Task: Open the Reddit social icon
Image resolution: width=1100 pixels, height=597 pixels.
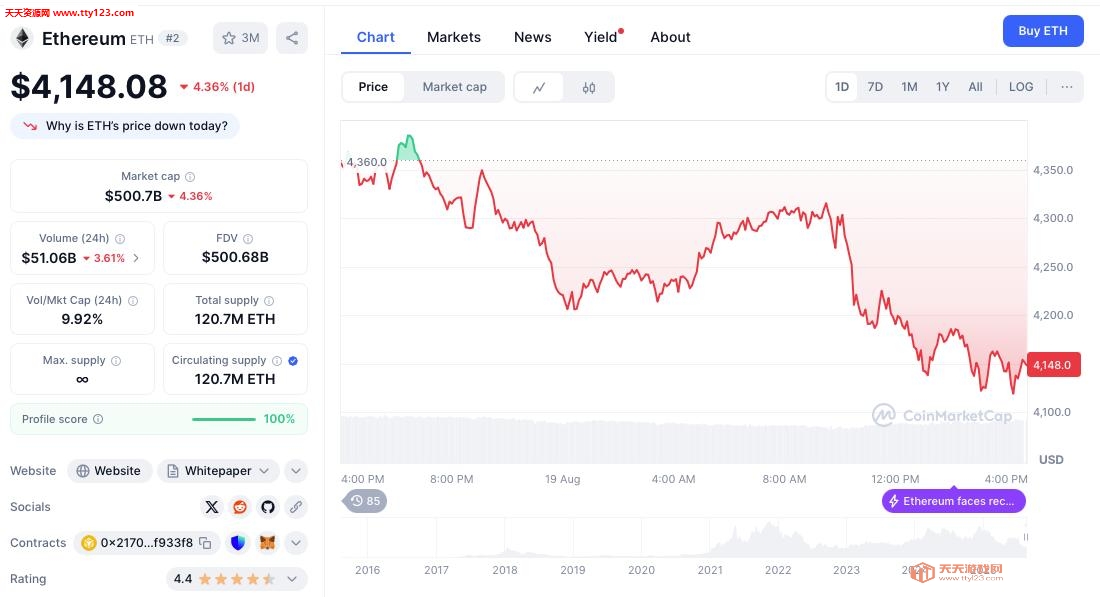Action: [x=240, y=507]
